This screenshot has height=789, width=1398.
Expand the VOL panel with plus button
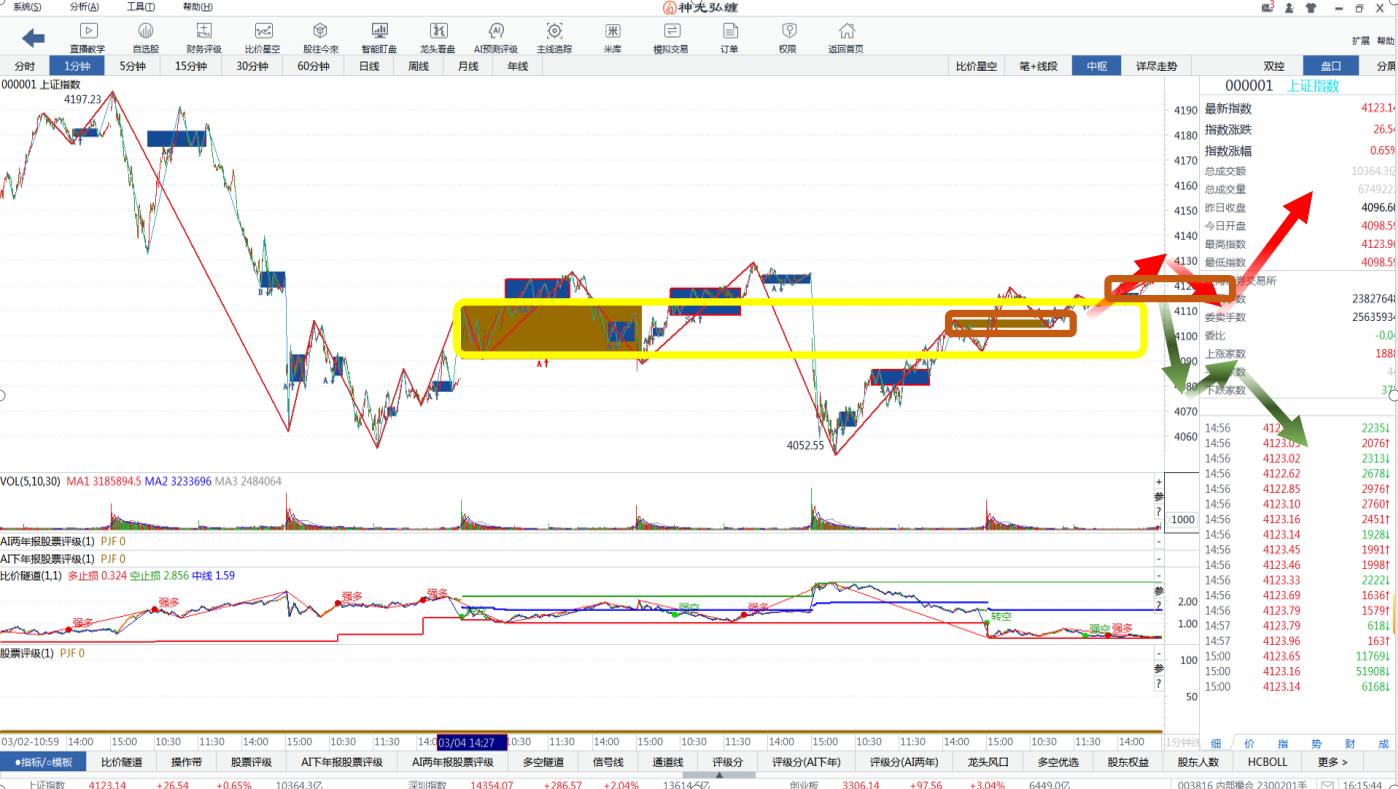[1159, 482]
